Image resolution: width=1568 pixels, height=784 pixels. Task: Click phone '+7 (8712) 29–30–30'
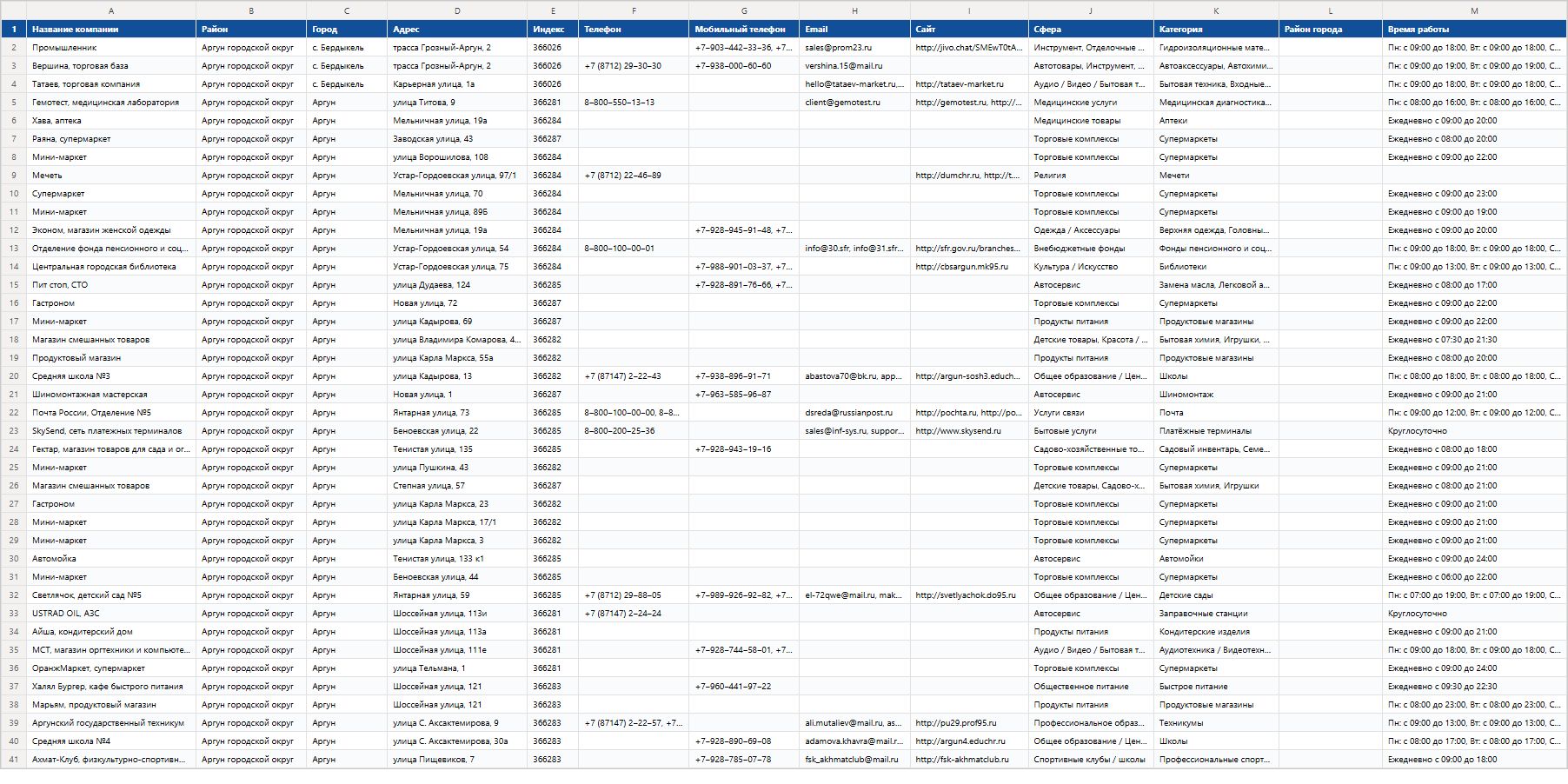634,65
